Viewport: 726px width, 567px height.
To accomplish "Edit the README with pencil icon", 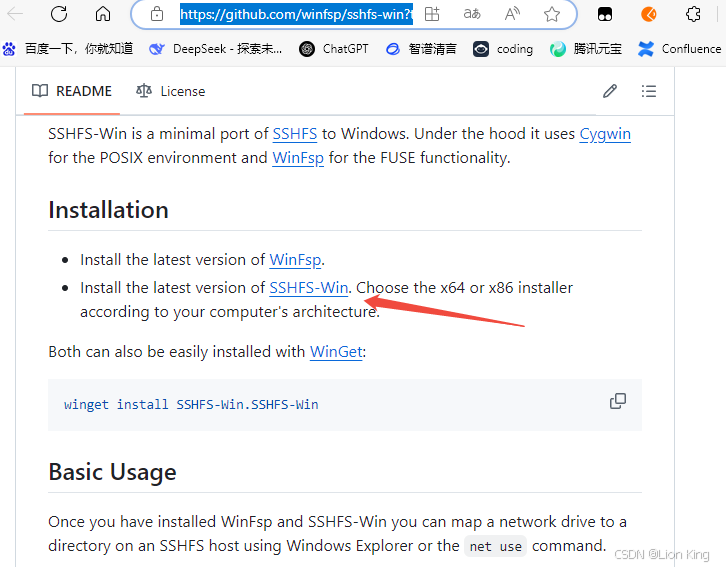I will click(x=610, y=91).
